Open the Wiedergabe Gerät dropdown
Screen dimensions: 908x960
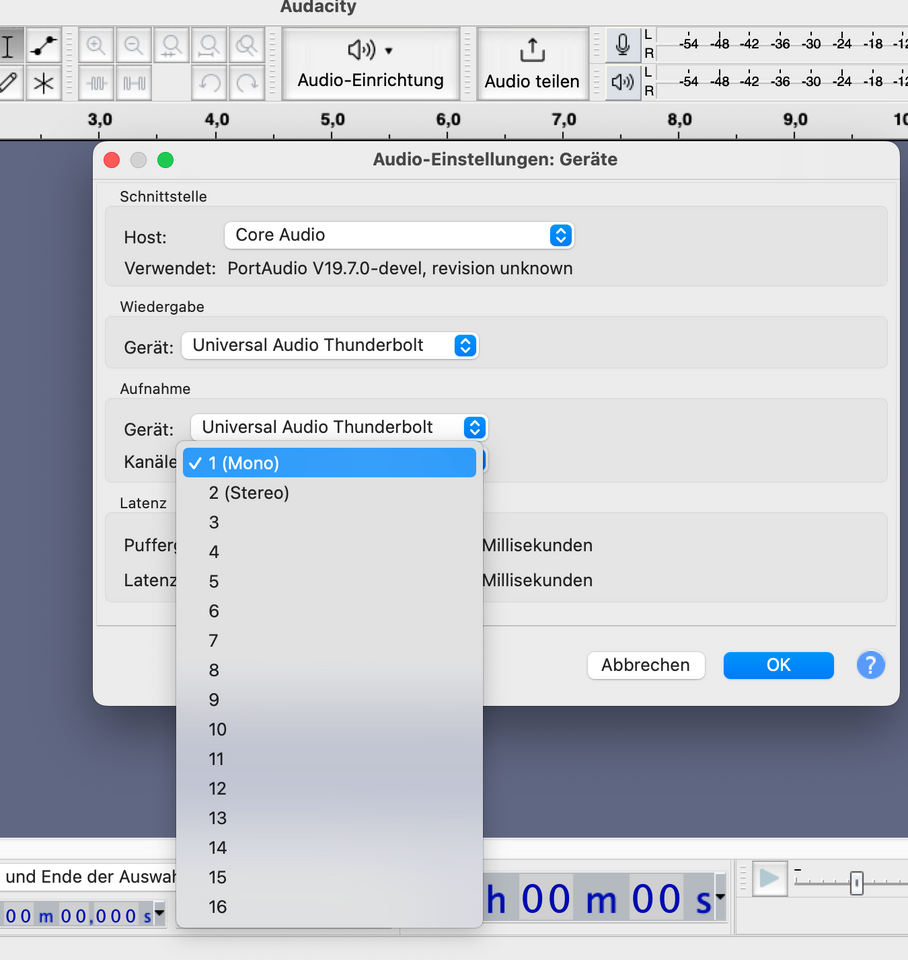click(x=329, y=345)
